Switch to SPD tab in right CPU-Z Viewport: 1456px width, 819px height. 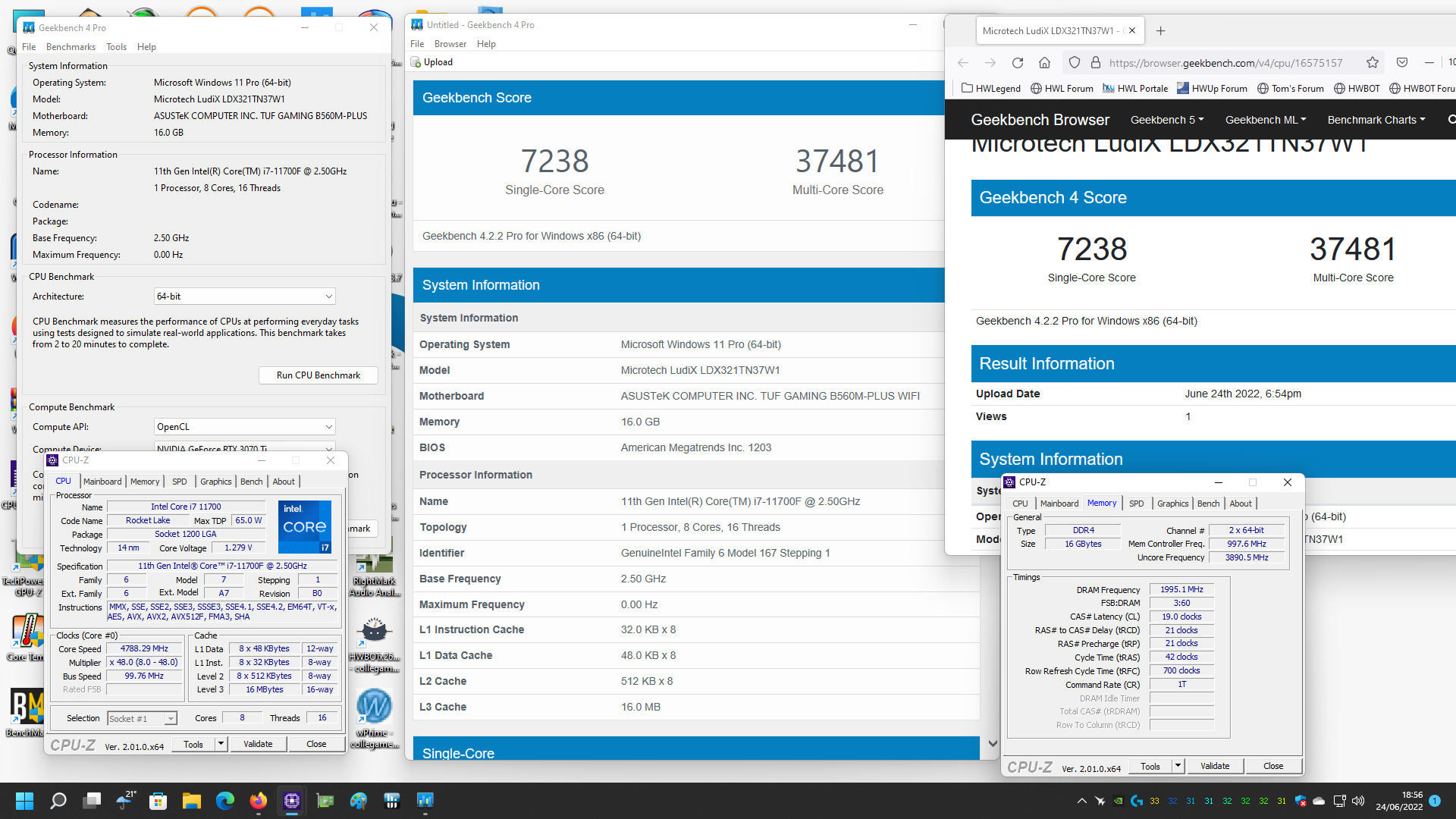click(x=1136, y=504)
